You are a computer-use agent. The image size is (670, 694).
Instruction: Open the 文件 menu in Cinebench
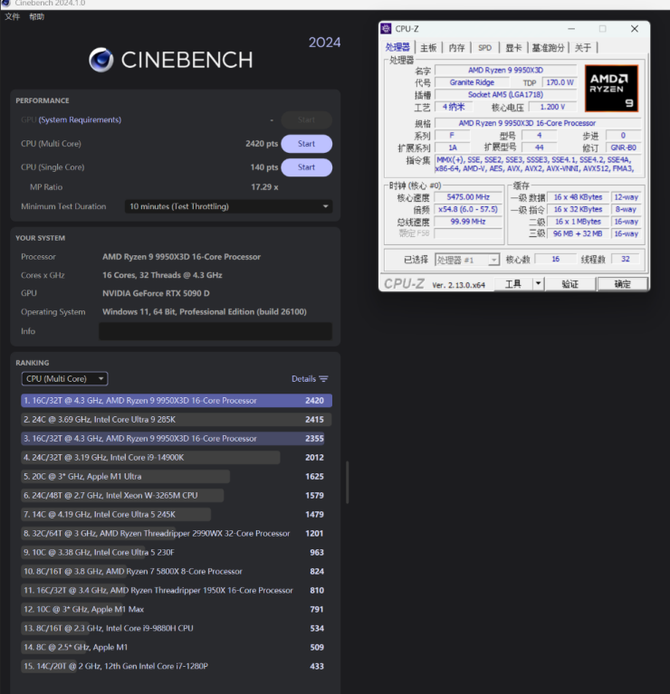pos(12,17)
